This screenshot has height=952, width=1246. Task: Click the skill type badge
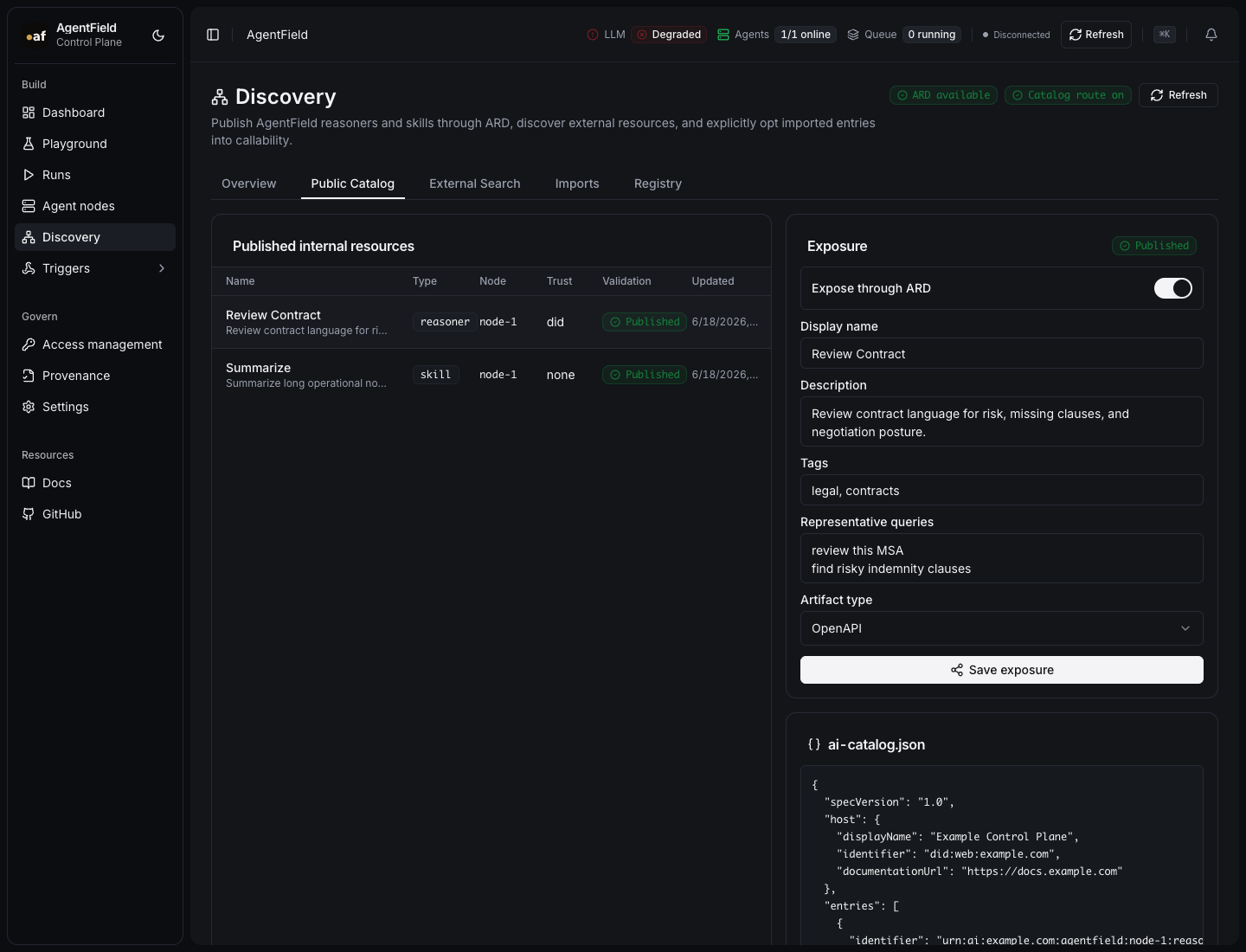tap(435, 375)
